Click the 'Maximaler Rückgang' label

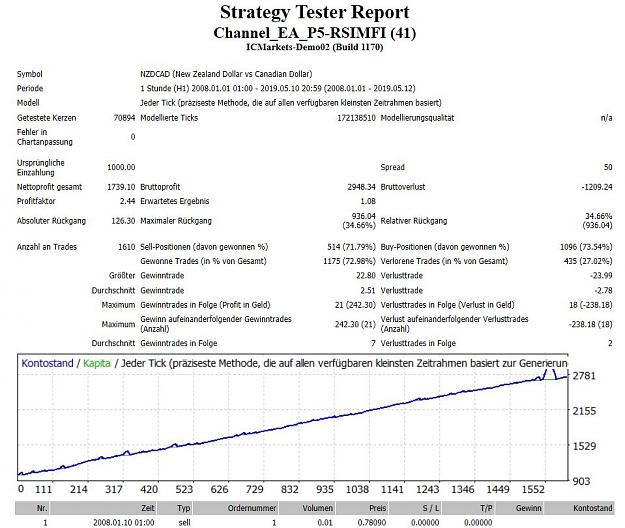tap(176, 221)
